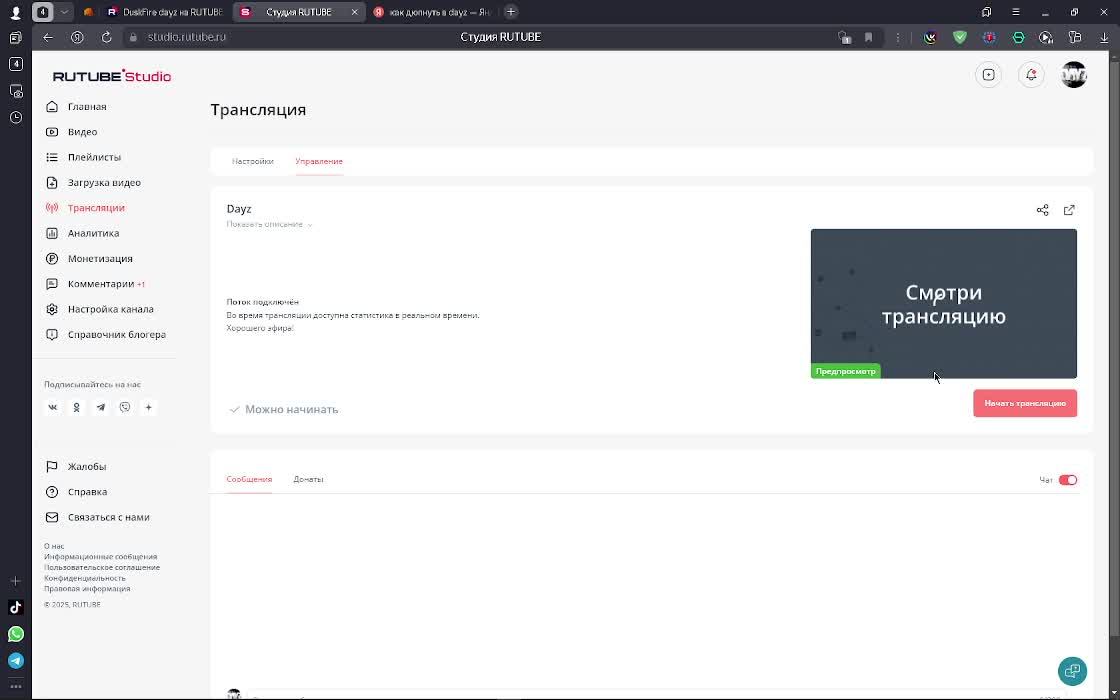Click the Справка question-mark icon

tap(51, 491)
